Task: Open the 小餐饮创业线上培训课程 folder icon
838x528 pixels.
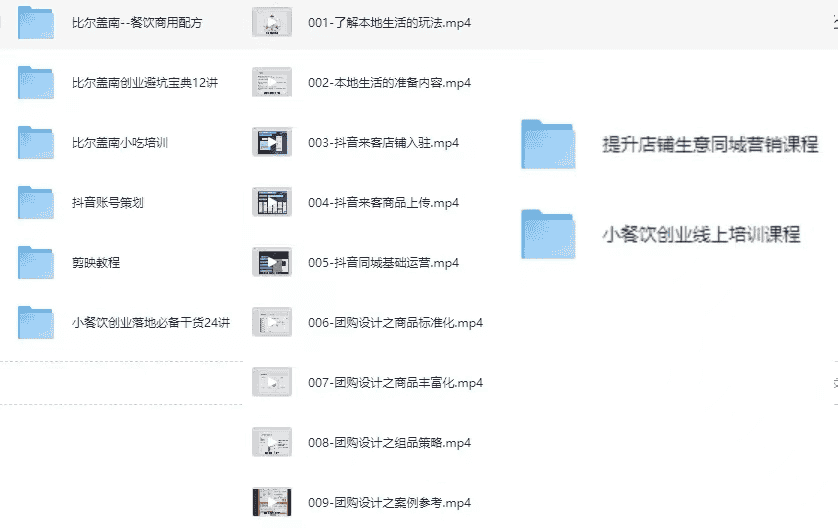Action: click(x=548, y=234)
